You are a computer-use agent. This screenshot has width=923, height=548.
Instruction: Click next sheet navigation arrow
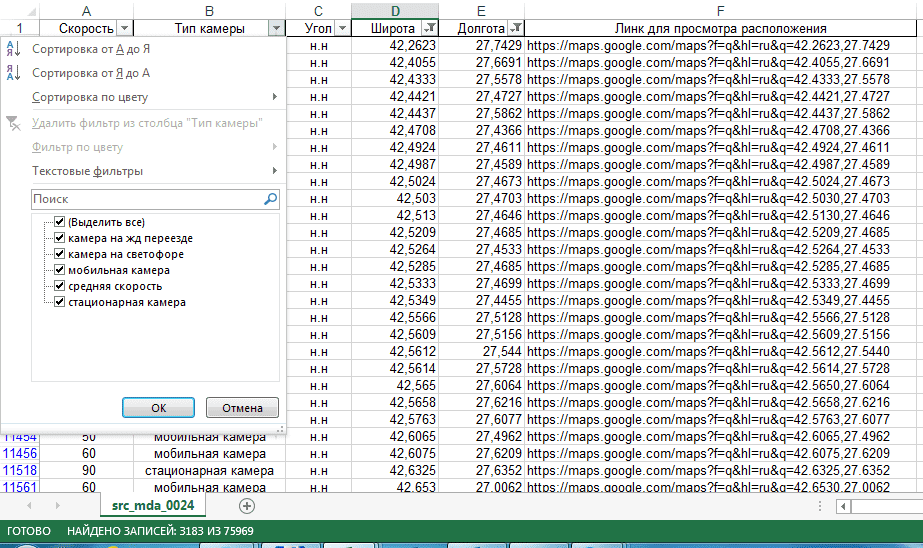click(56, 506)
